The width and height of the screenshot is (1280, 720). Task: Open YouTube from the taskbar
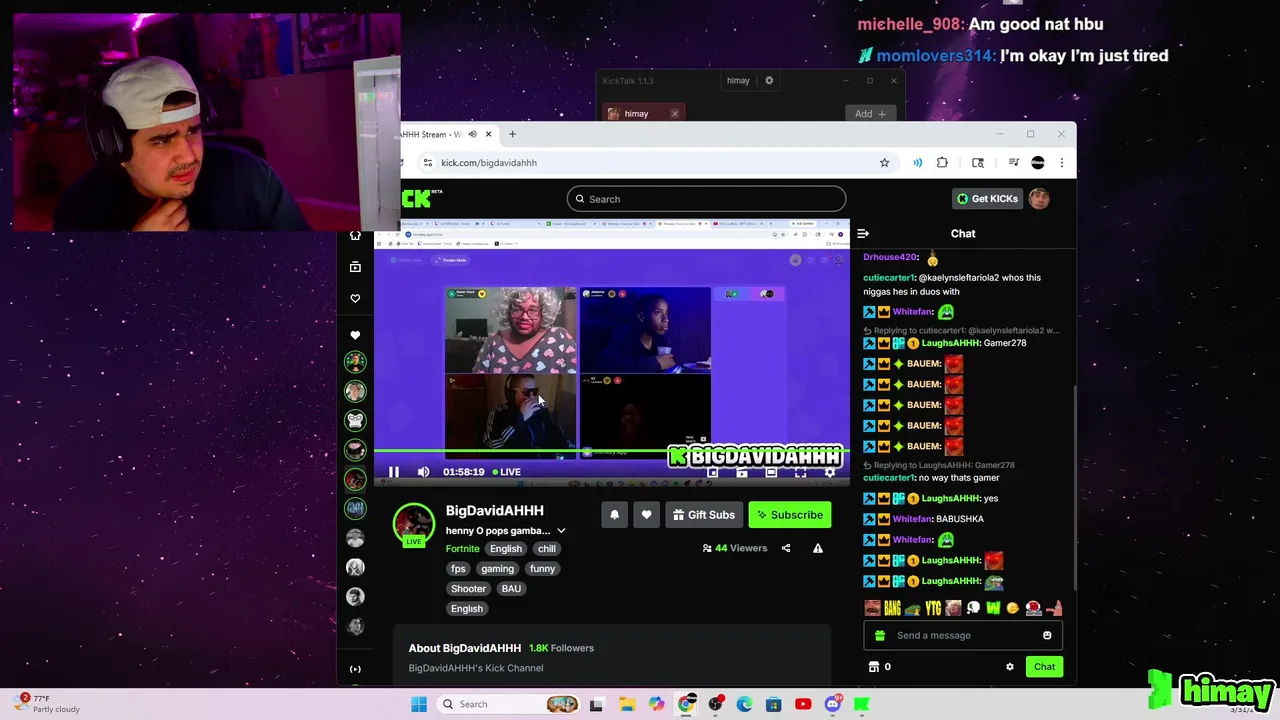pos(803,704)
